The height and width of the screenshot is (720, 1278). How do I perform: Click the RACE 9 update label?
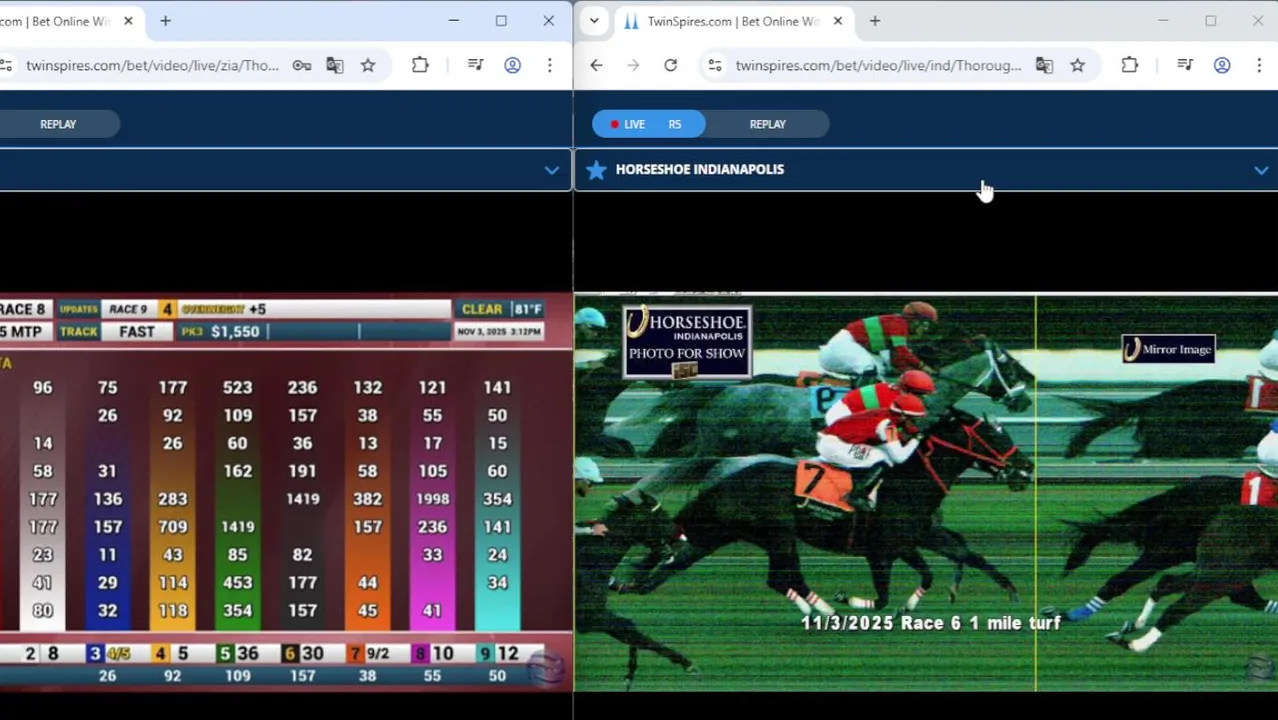point(128,309)
